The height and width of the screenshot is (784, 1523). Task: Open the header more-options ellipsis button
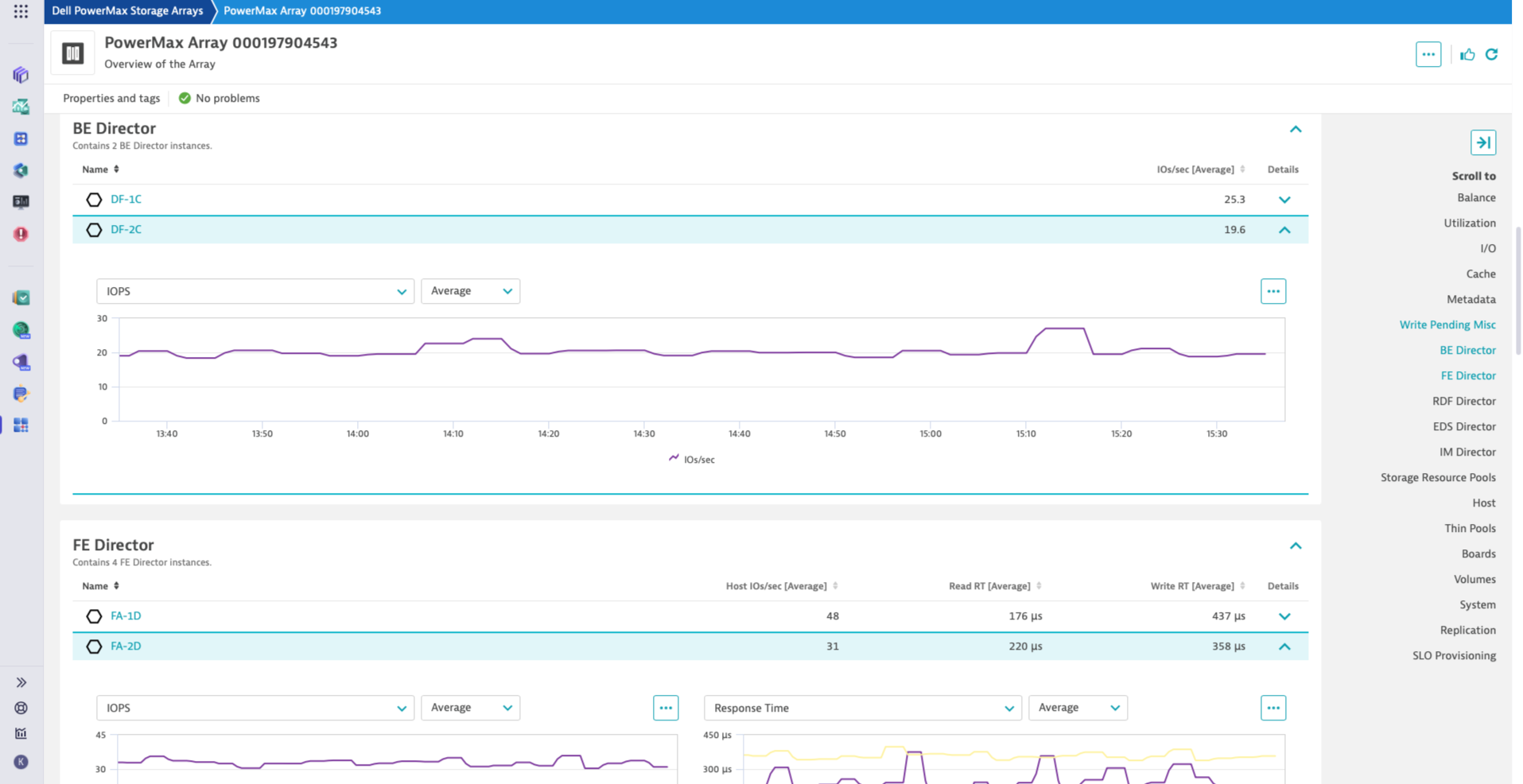[1428, 54]
